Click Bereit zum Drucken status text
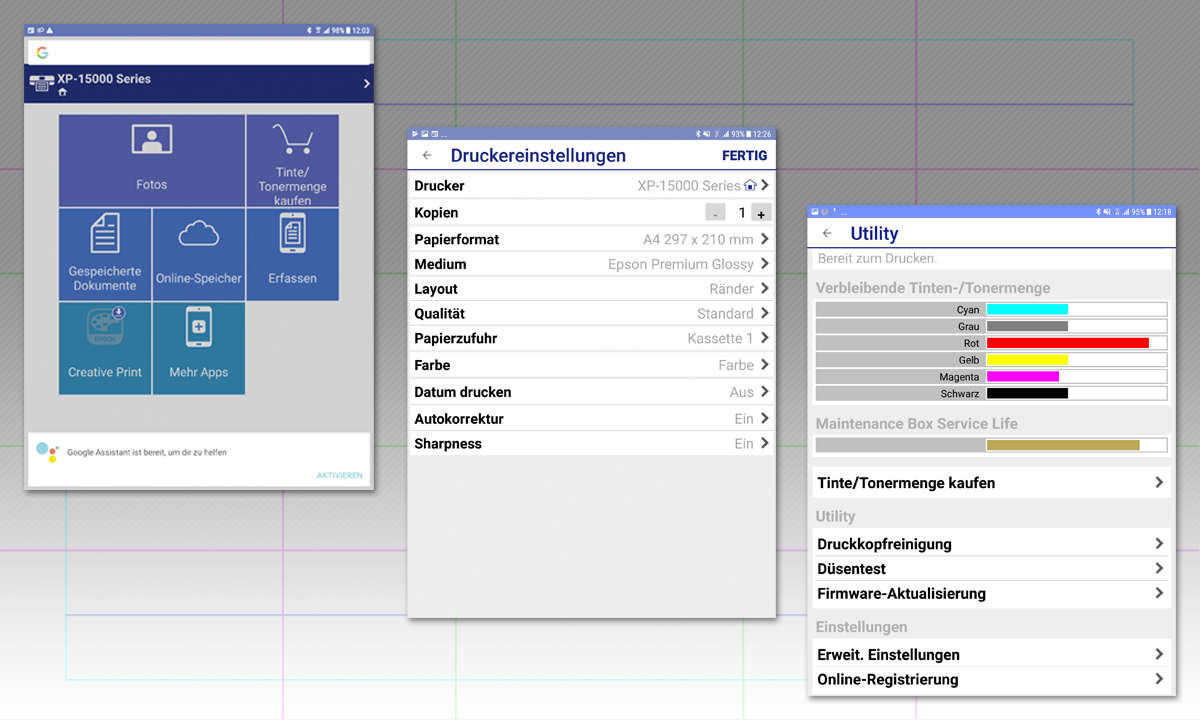The height and width of the screenshot is (720, 1200). coord(877,258)
